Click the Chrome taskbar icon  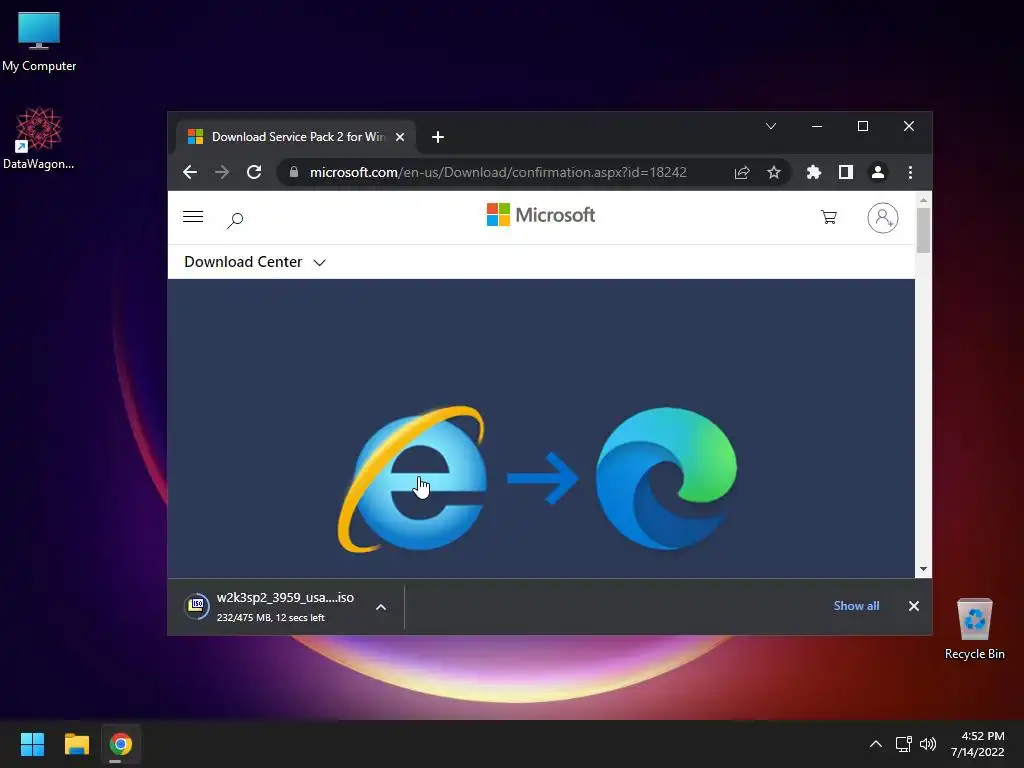[x=121, y=744]
